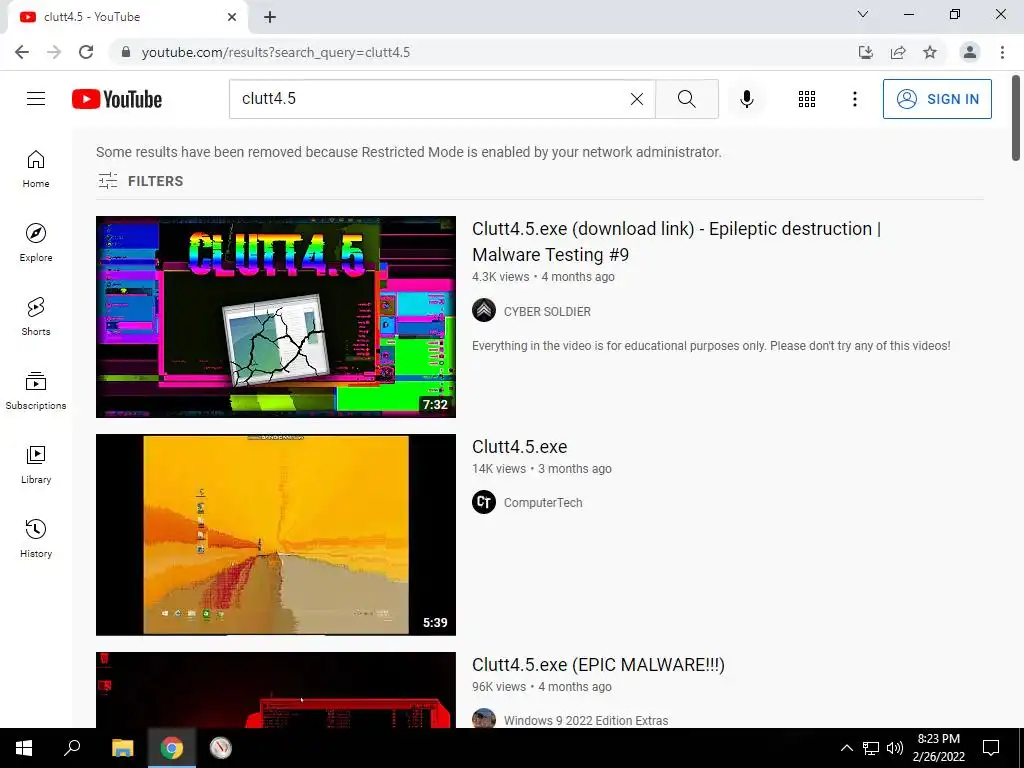Click the page vertical scrollbar

click(1016, 118)
